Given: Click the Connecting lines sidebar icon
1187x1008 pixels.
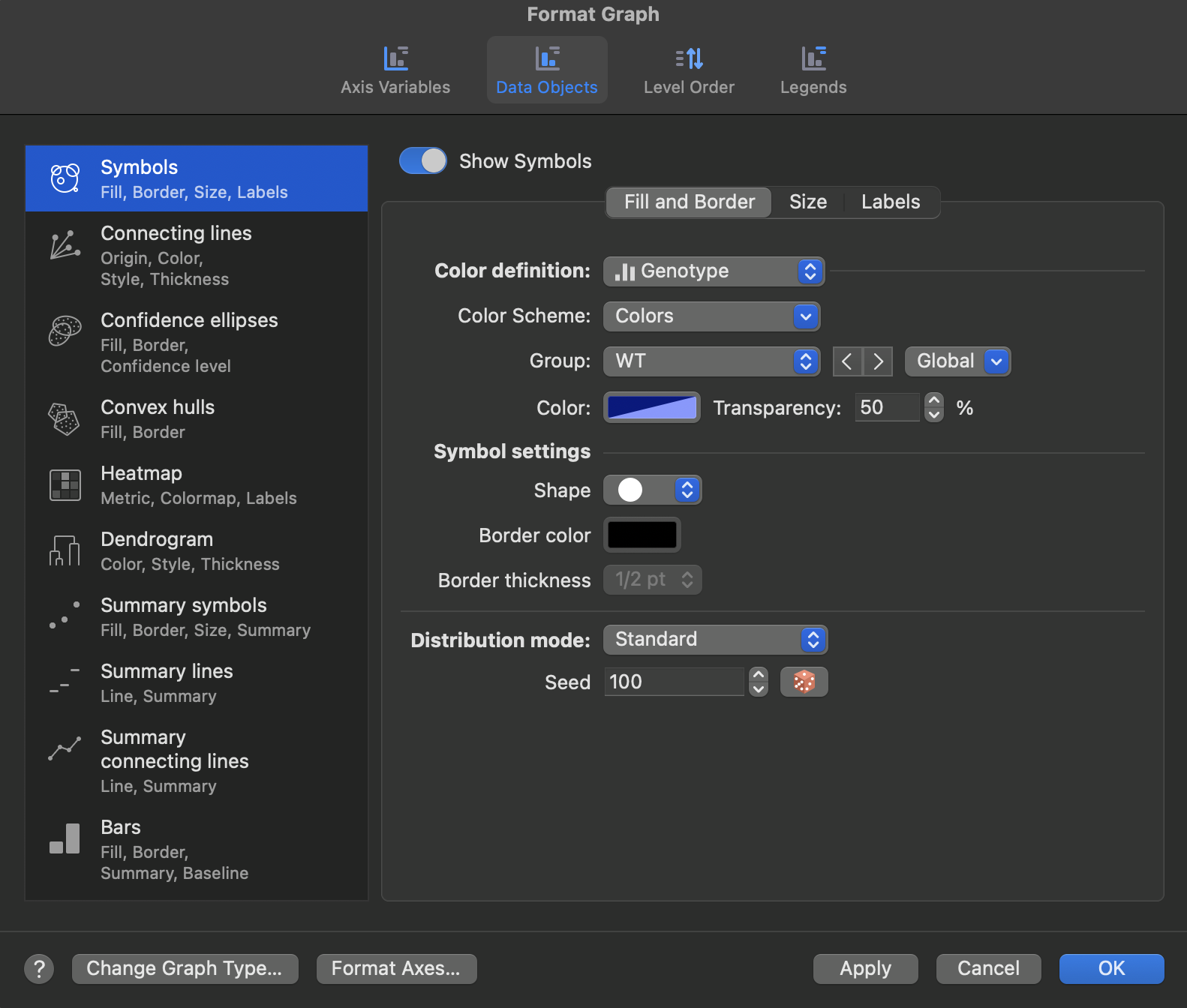Looking at the screenshot, I should pos(65,244).
